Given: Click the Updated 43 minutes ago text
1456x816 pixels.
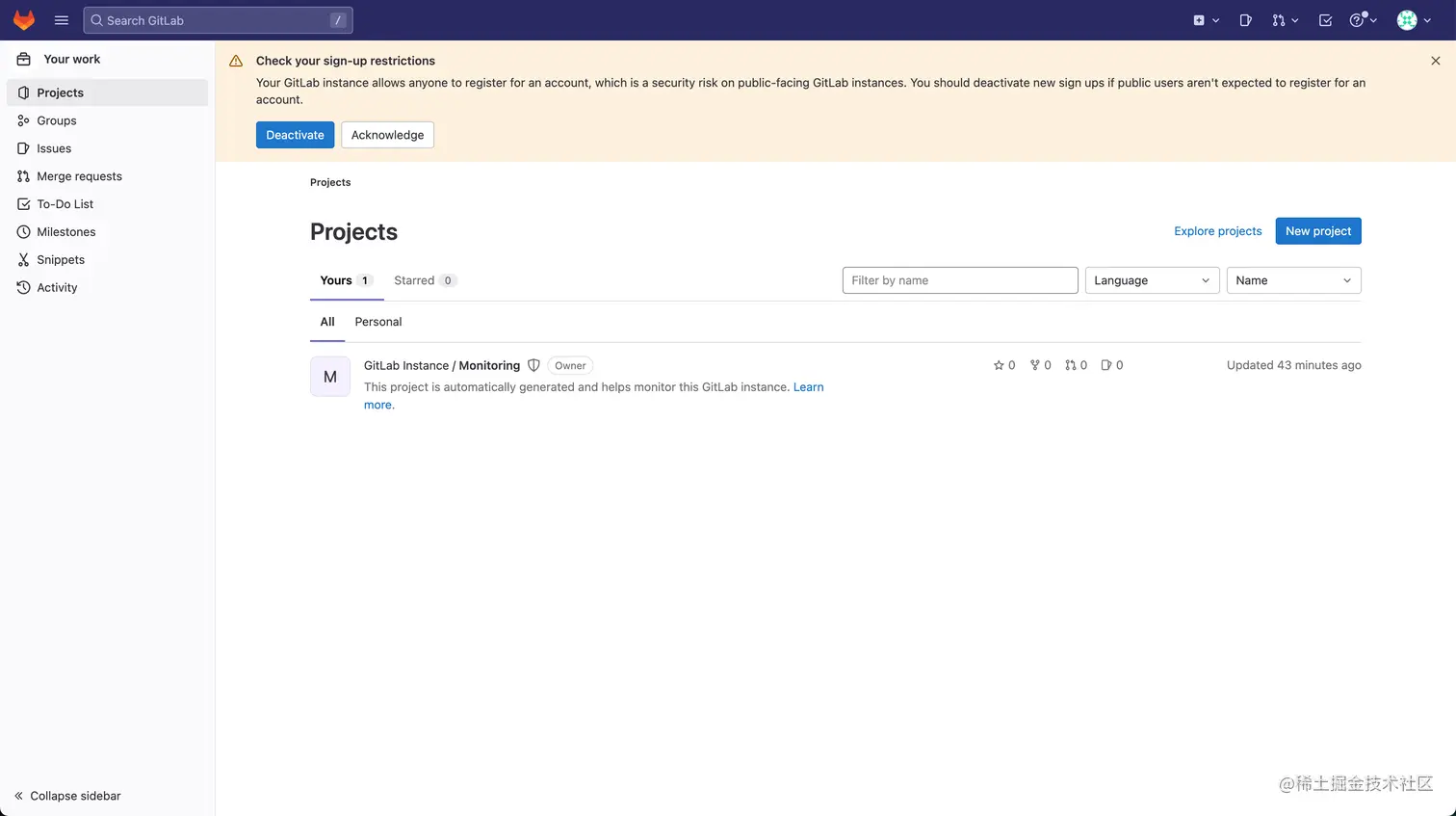Looking at the screenshot, I should tap(1294, 365).
